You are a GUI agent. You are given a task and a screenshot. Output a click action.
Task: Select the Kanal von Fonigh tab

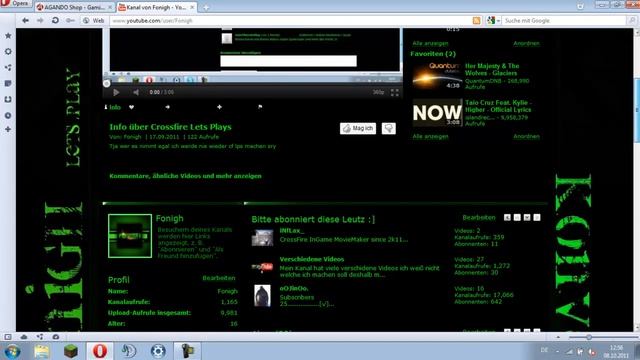point(157,7)
